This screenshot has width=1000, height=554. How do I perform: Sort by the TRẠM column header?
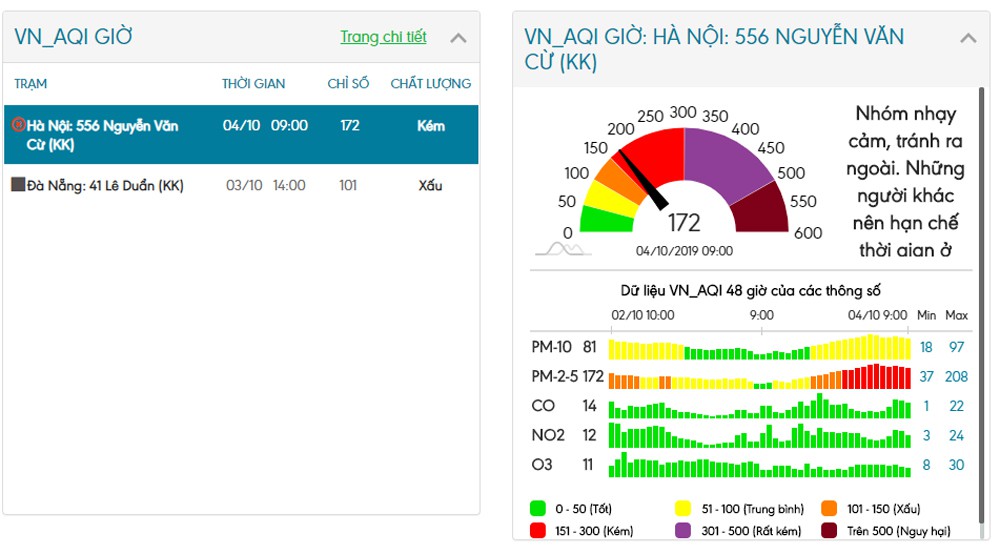(31, 84)
